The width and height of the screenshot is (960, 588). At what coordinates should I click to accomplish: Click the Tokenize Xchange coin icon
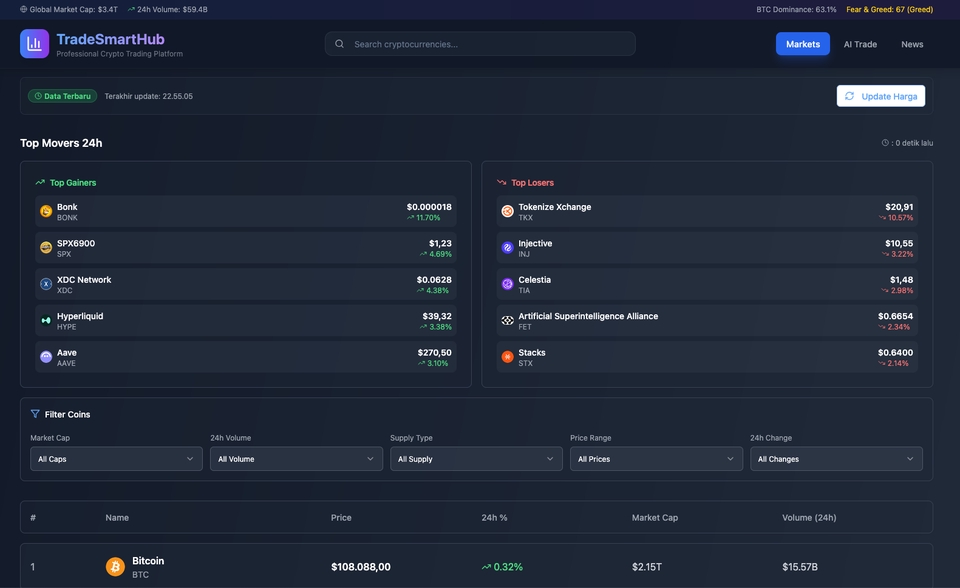pyautogui.click(x=506, y=210)
